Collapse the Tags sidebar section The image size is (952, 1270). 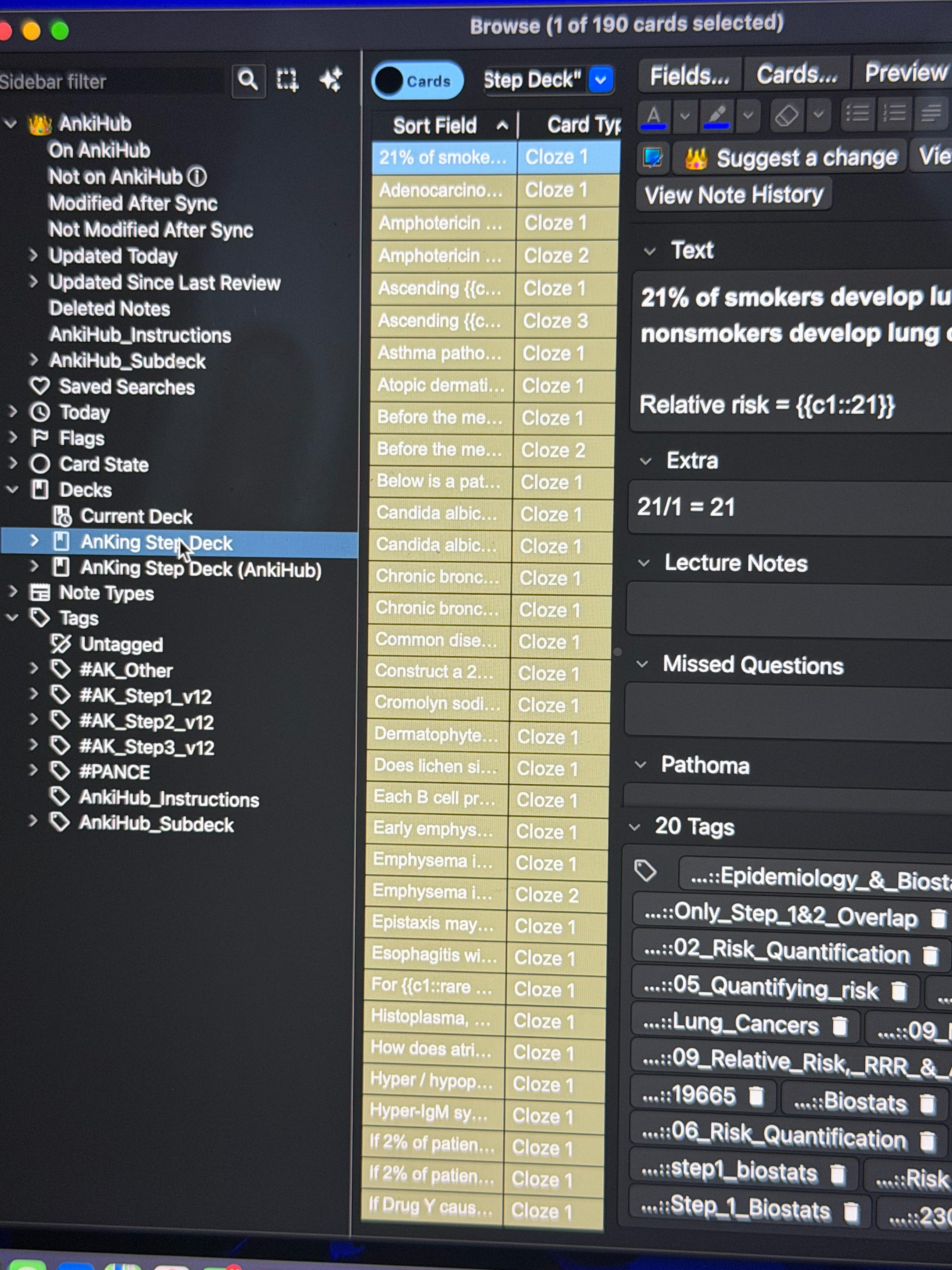click(x=12, y=618)
